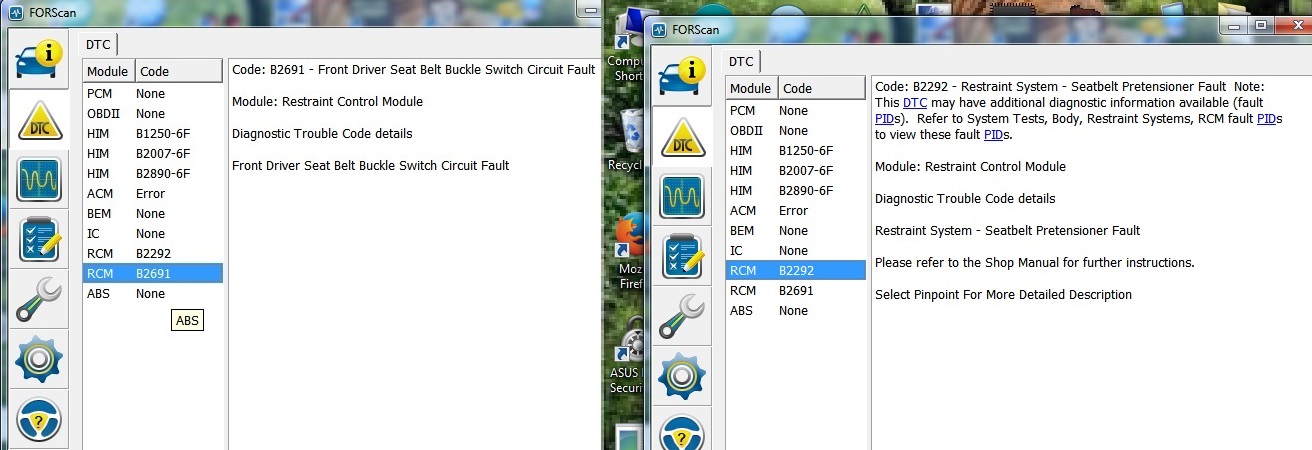Image resolution: width=1312 pixels, height=450 pixels.
Task: Click the Code column header in right window
Action: (820, 88)
